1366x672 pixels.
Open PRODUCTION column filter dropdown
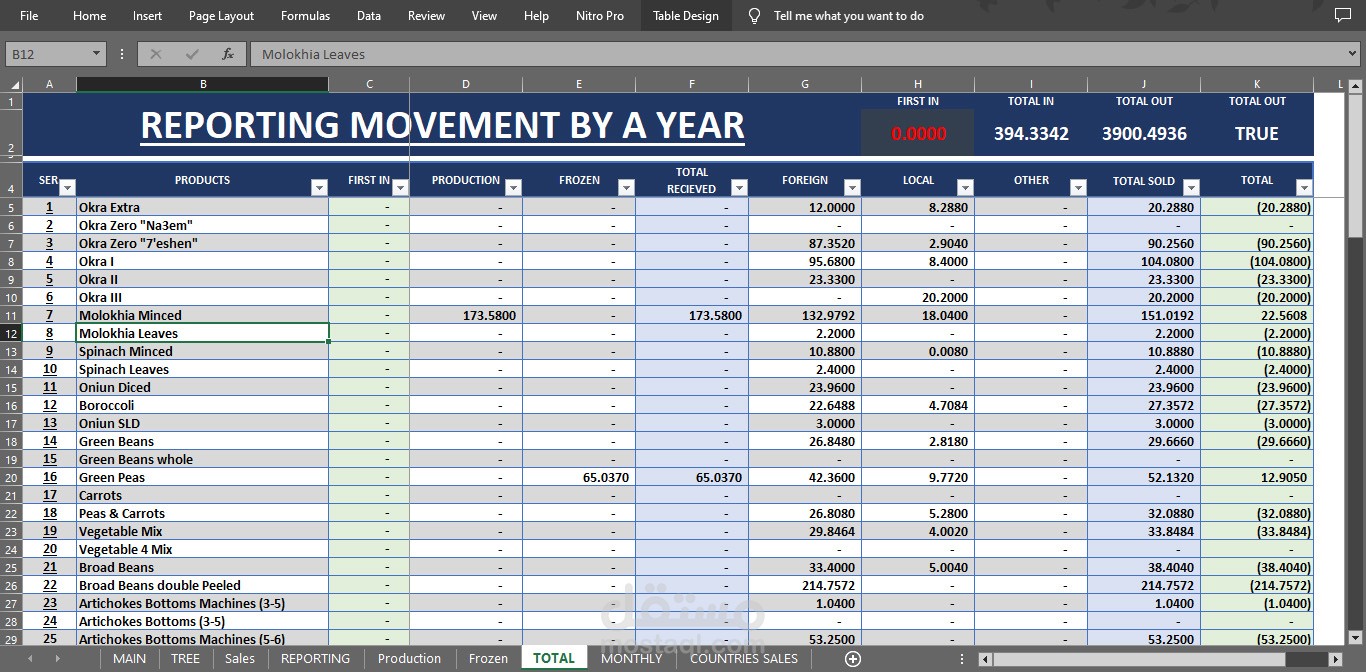pos(513,187)
